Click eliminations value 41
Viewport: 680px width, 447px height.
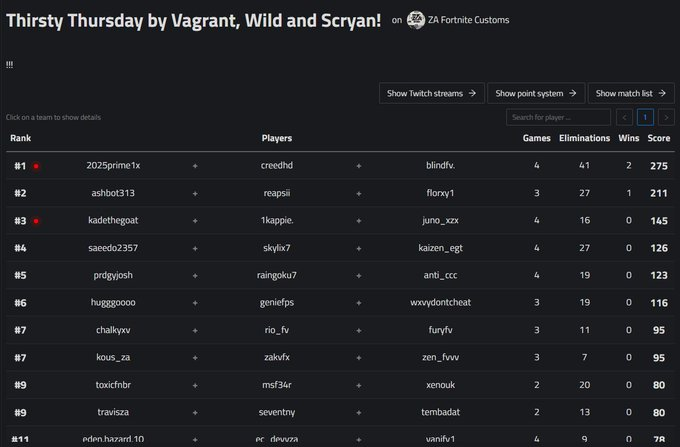584,165
